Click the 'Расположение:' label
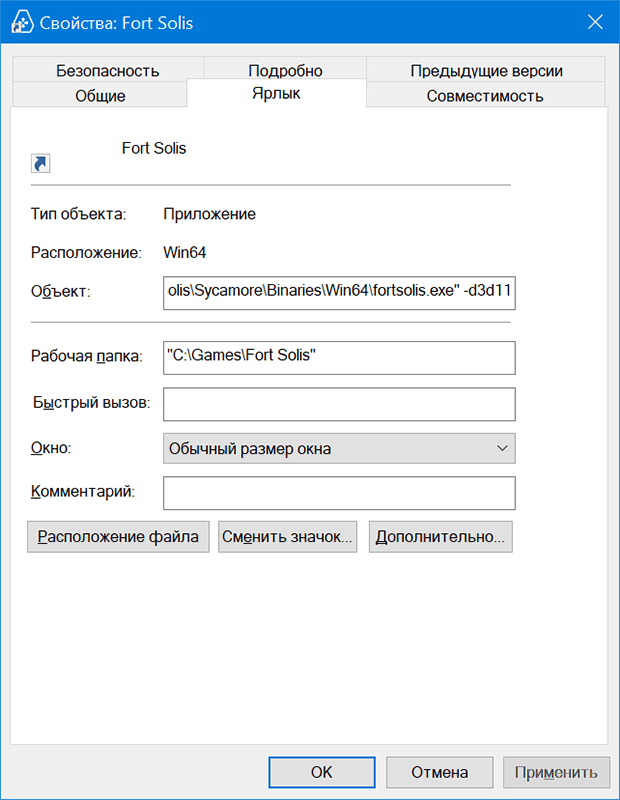 pyautogui.click(x=86, y=253)
